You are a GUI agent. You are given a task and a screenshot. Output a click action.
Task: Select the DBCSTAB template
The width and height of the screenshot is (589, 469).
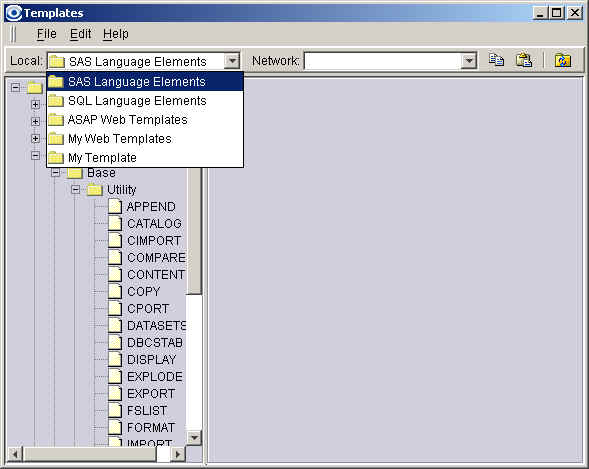[155, 343]
